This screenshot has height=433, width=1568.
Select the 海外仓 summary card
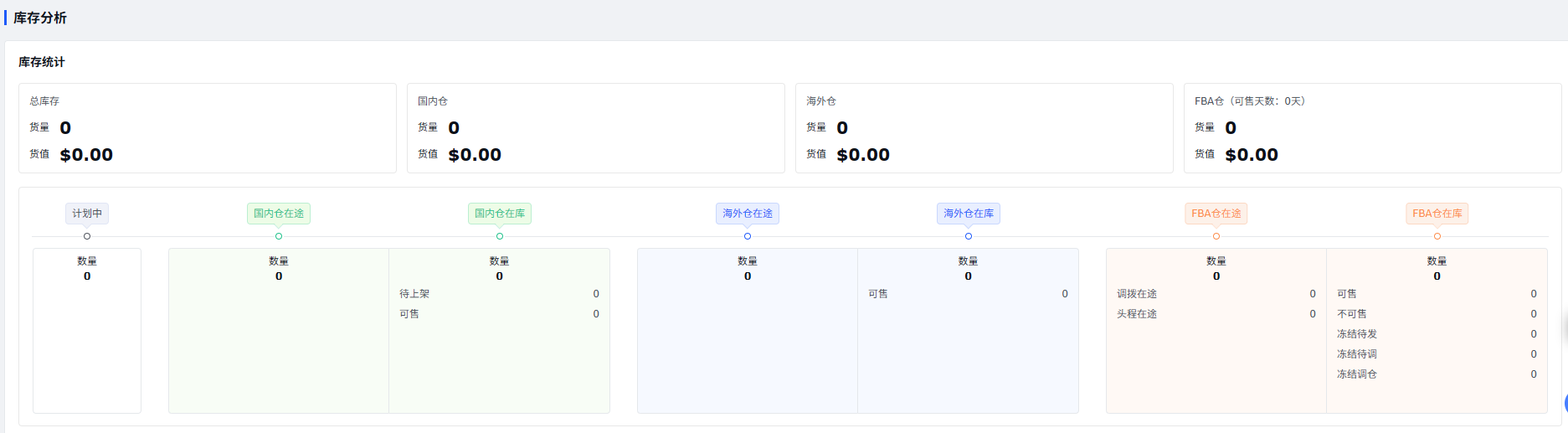984,128
